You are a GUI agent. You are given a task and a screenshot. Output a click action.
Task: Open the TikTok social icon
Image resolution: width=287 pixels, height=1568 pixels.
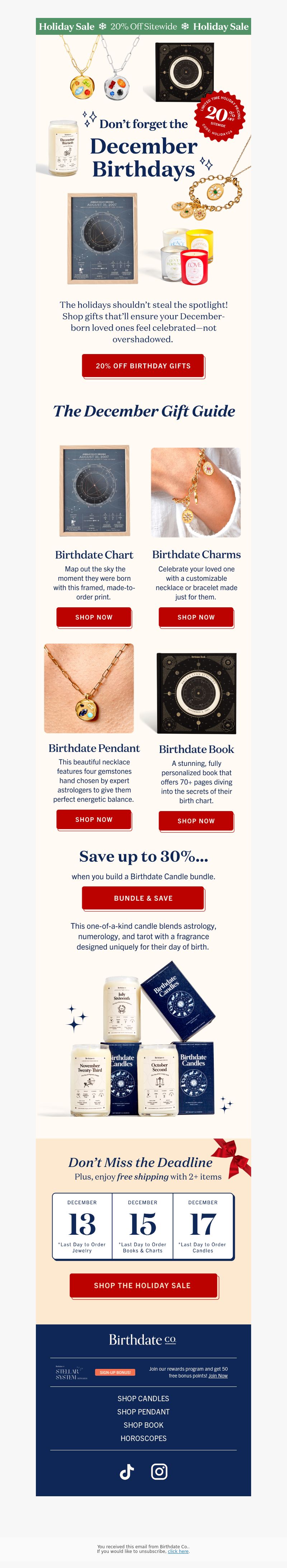pos(127,1471)
